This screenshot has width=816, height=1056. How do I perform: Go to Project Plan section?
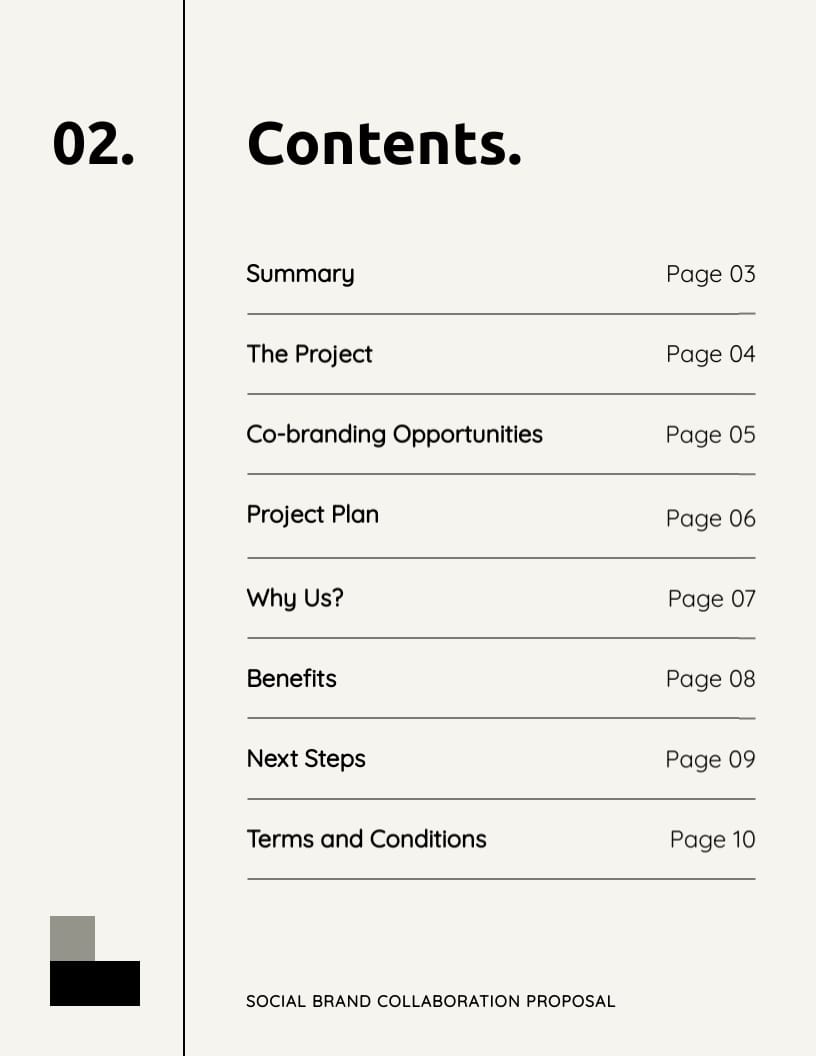click(313, 515)
